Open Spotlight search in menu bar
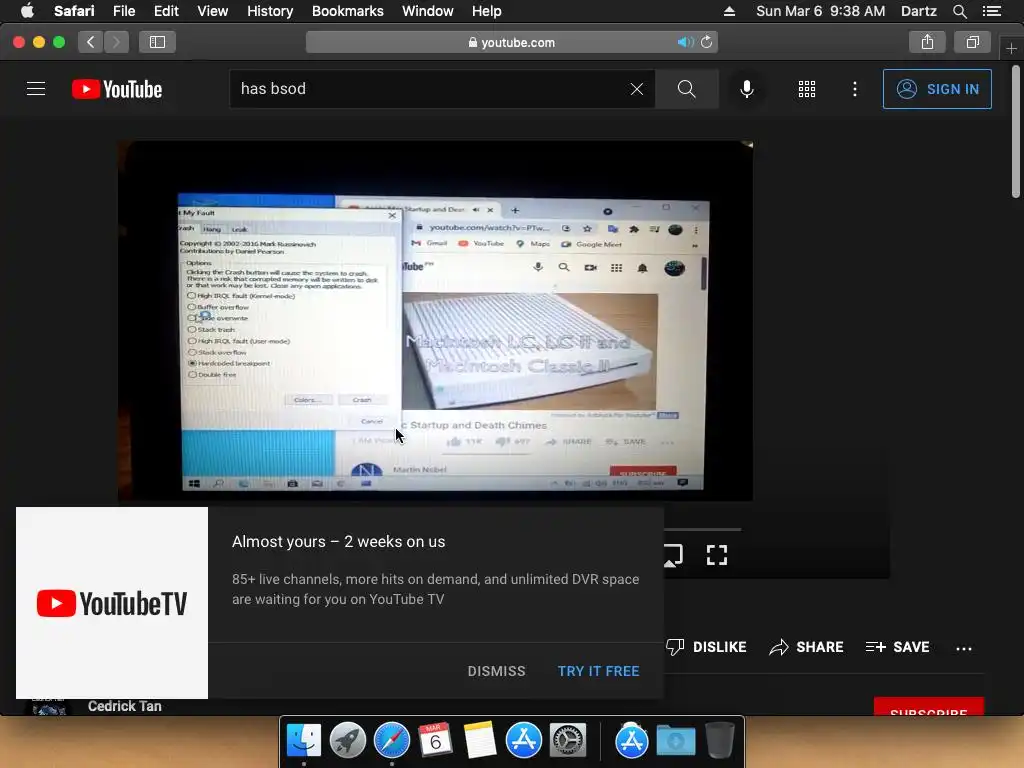Image resolution: width=1024 pixels, height=768 pixels. (959, 11)
